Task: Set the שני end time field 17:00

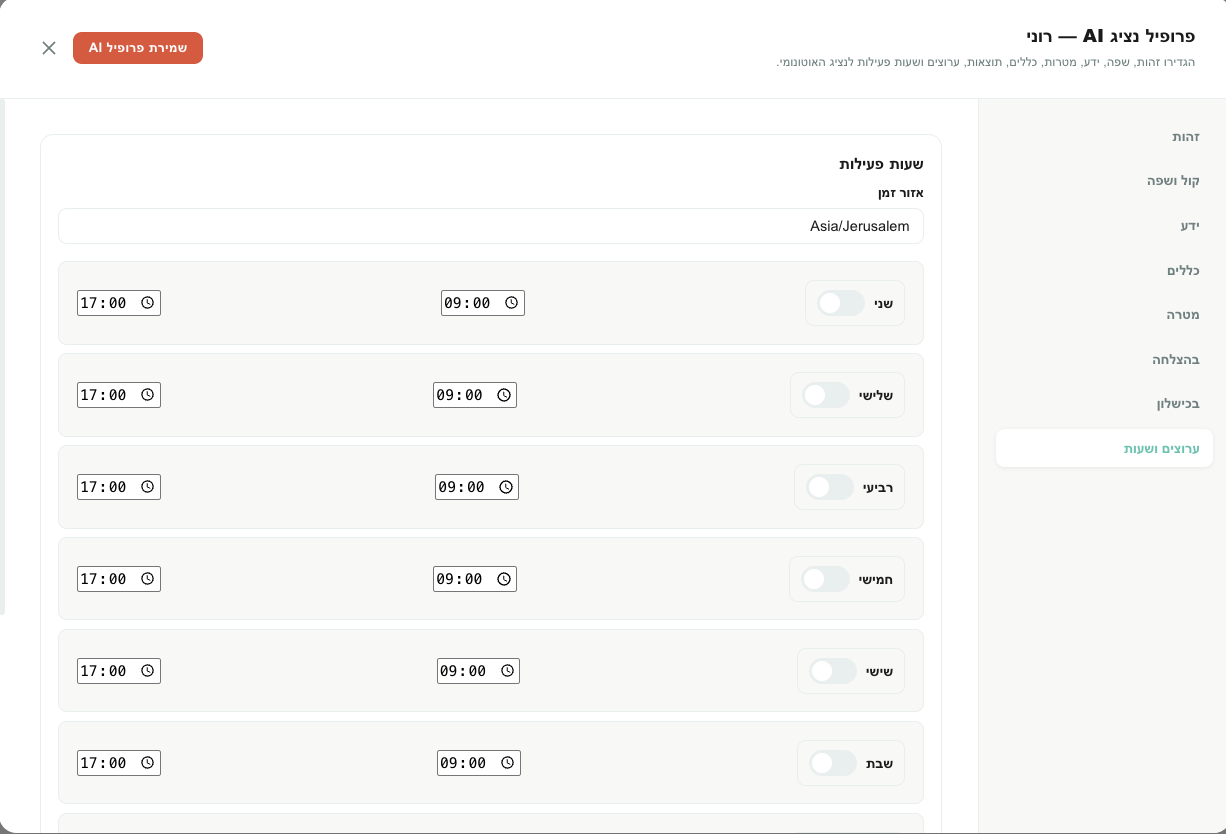Action: tap(119, 303)
